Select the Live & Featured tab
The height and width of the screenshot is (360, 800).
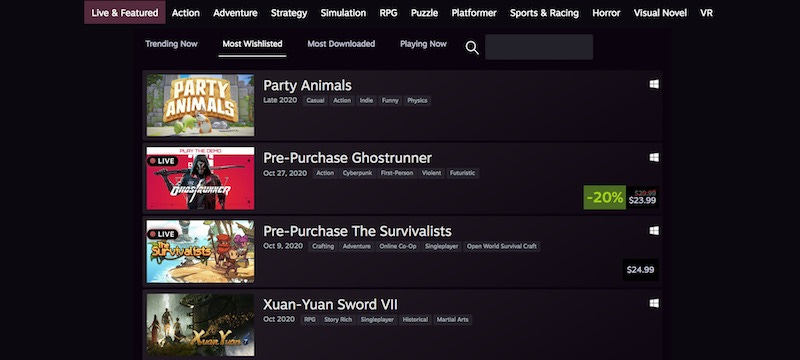point(124,13)
